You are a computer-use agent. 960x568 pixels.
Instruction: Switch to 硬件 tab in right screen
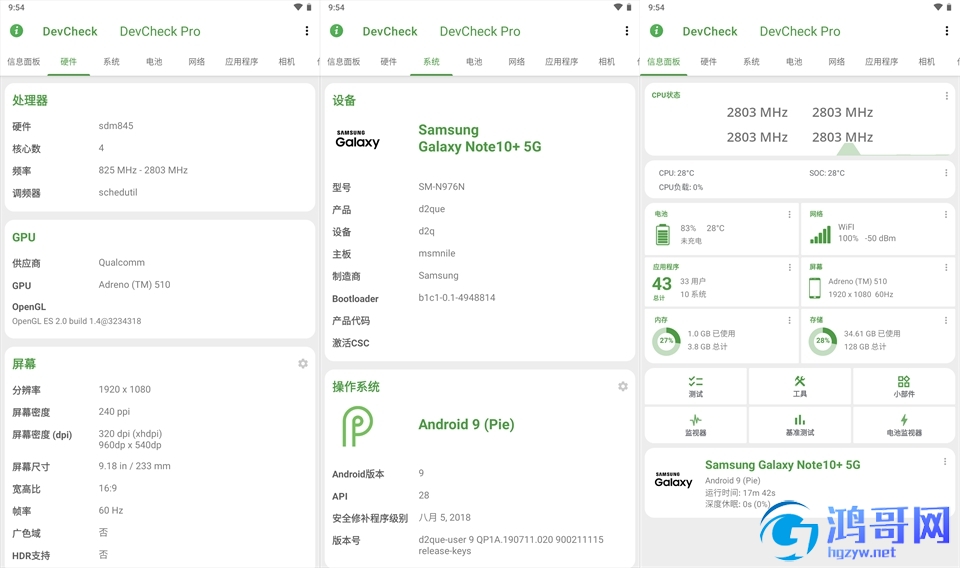(708, 62)
